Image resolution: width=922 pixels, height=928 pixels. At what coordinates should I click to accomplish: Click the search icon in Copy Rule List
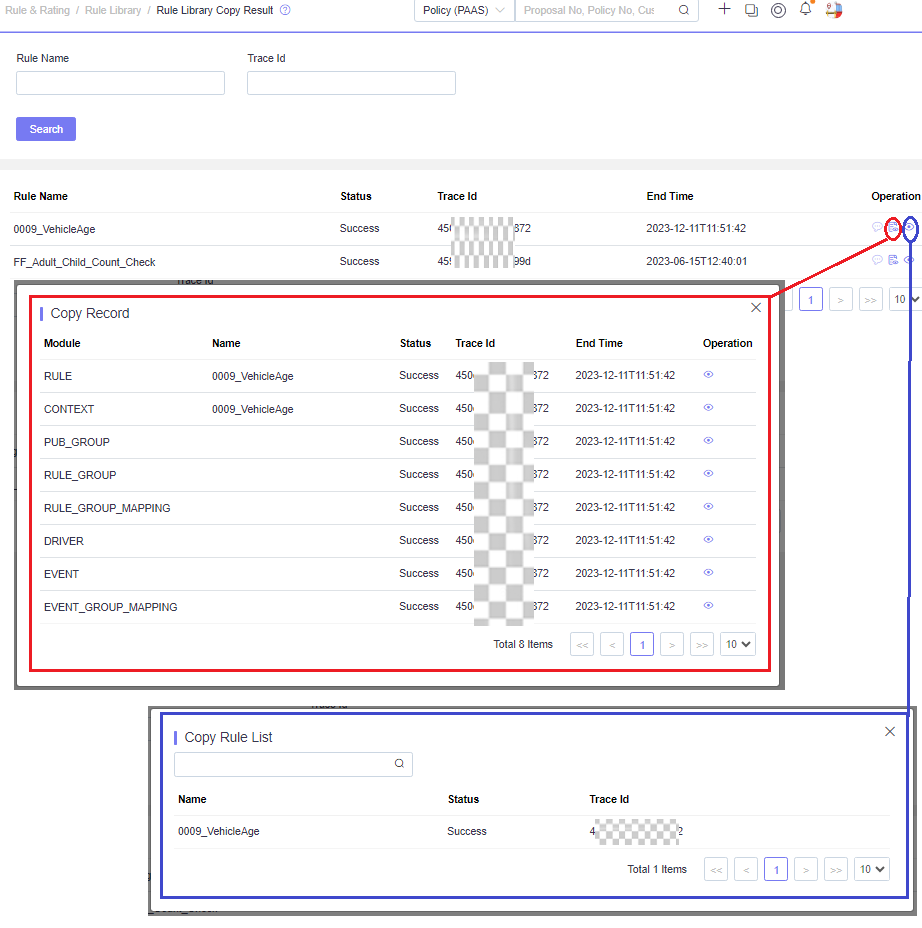click(x=399, y=763)
